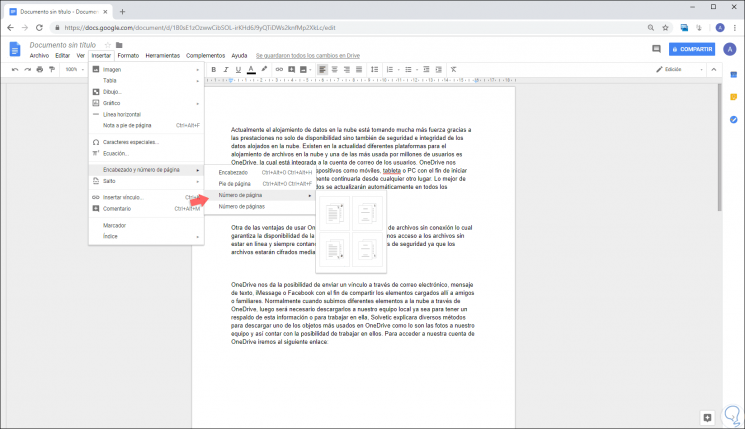Print the document with the printer icon
This screenshot has height=429, width=745.
point(40,69)
